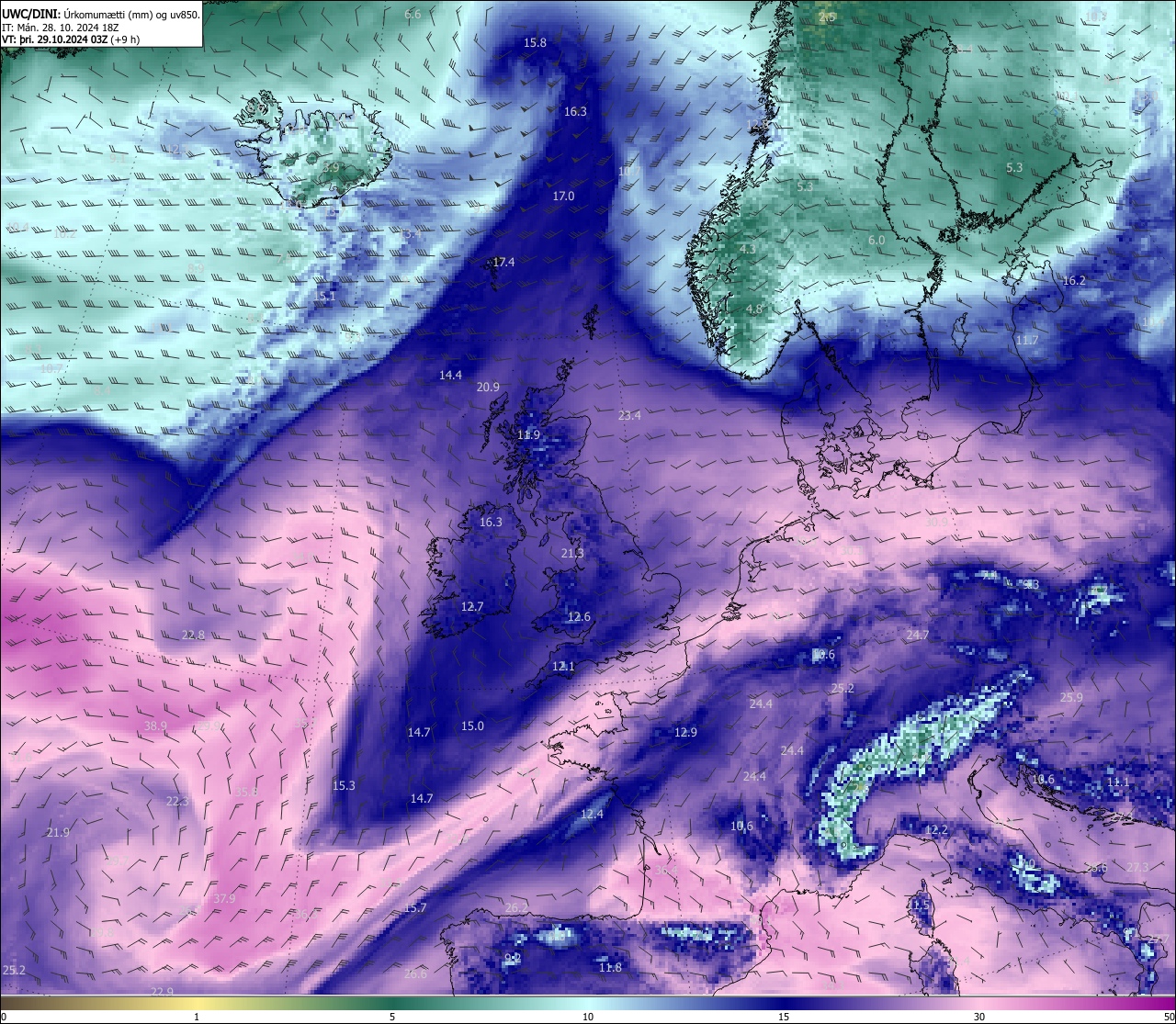Select the 15.3 value in the Atlantic

[344, 786]
